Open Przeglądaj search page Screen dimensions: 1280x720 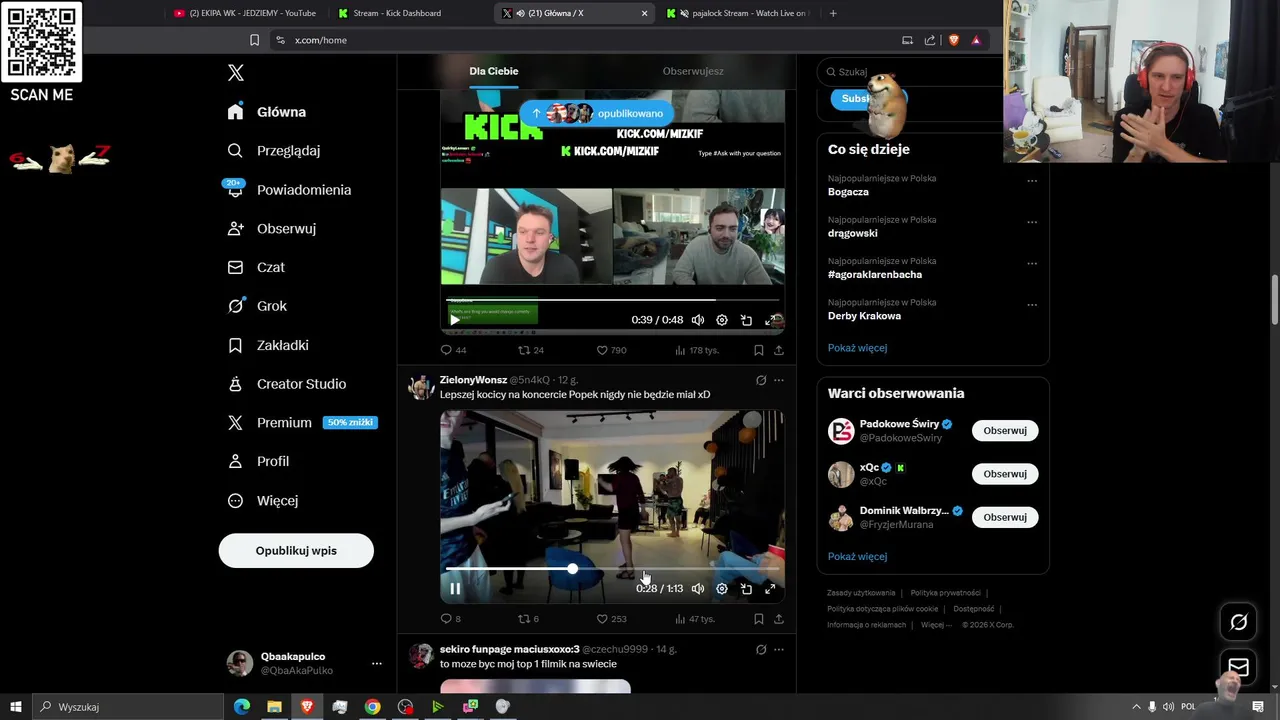click(273, 151)
